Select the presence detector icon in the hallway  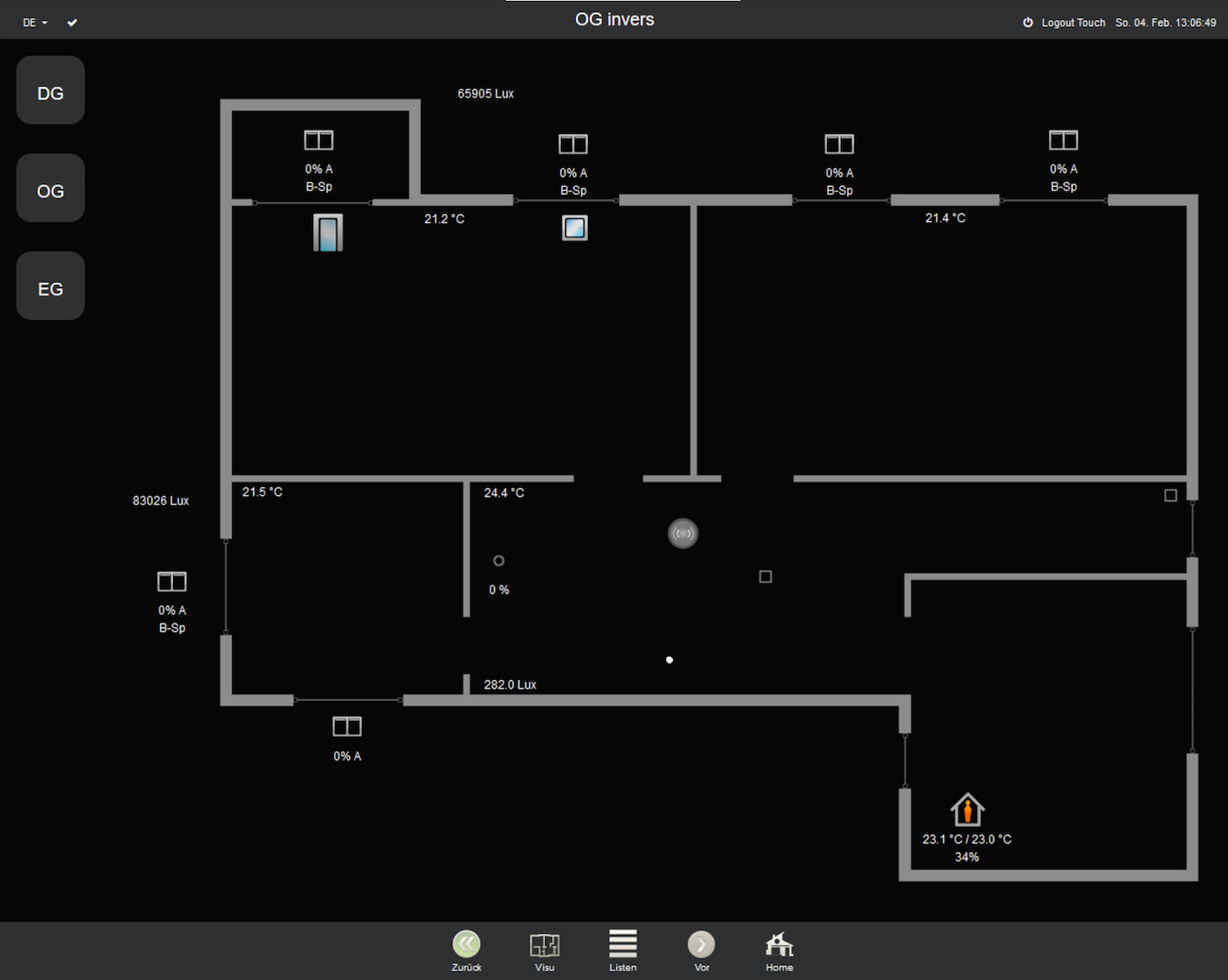(x=683, y=533)
